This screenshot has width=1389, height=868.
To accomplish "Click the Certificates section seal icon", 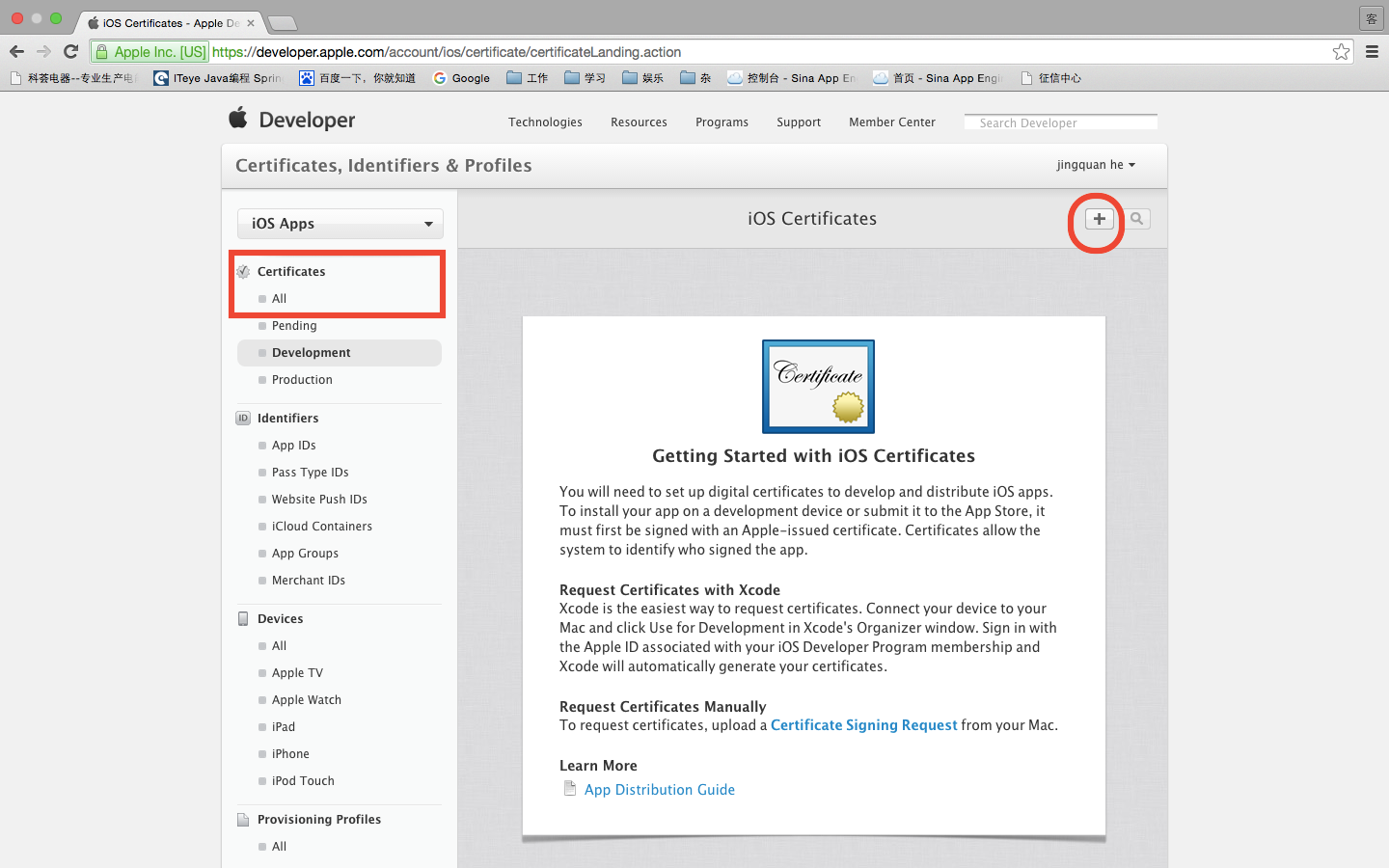I will coord(243,272).
